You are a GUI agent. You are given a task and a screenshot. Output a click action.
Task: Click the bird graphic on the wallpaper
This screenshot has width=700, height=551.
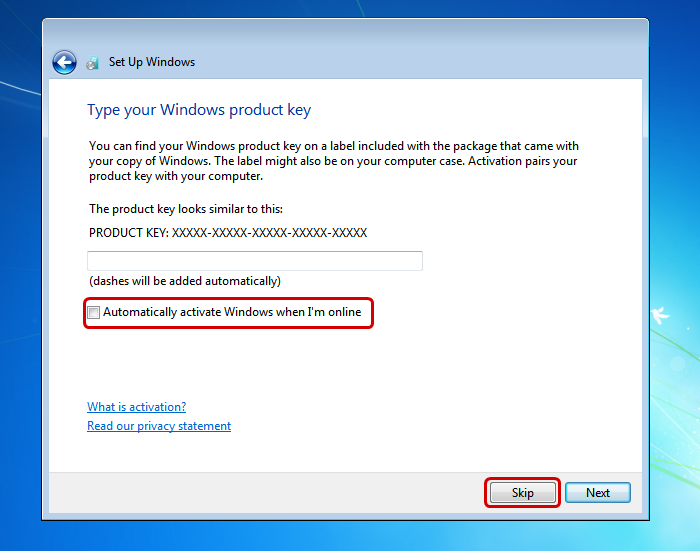[660, 314]
